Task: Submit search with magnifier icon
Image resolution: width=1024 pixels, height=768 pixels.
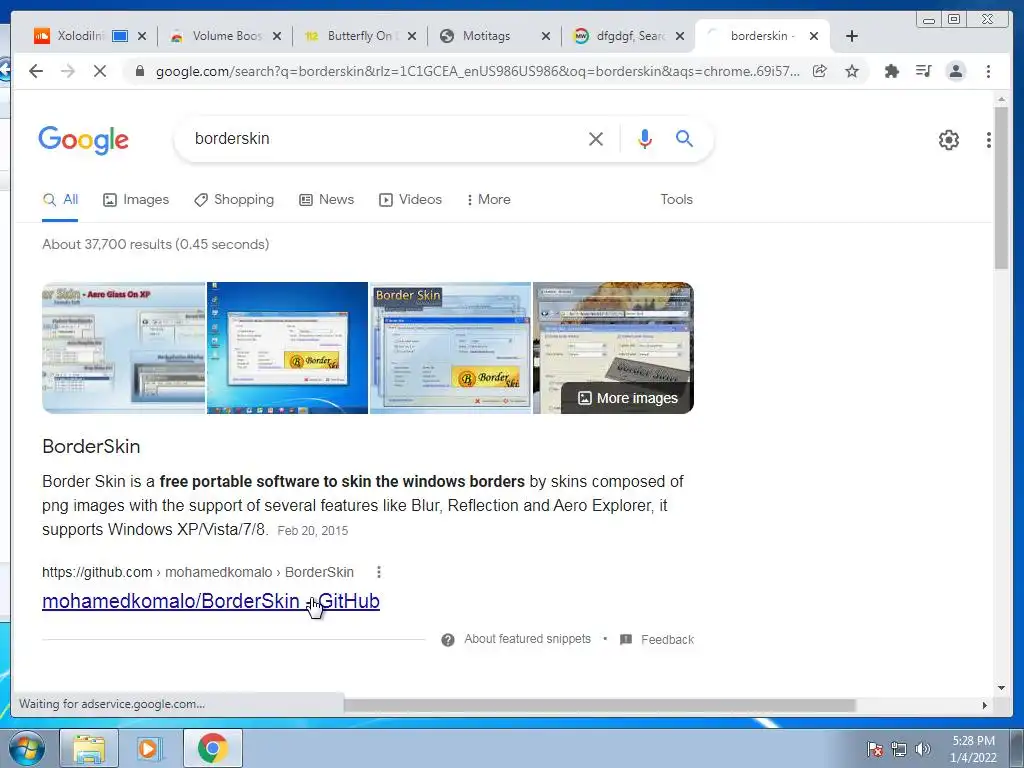Action: (684, 138)
